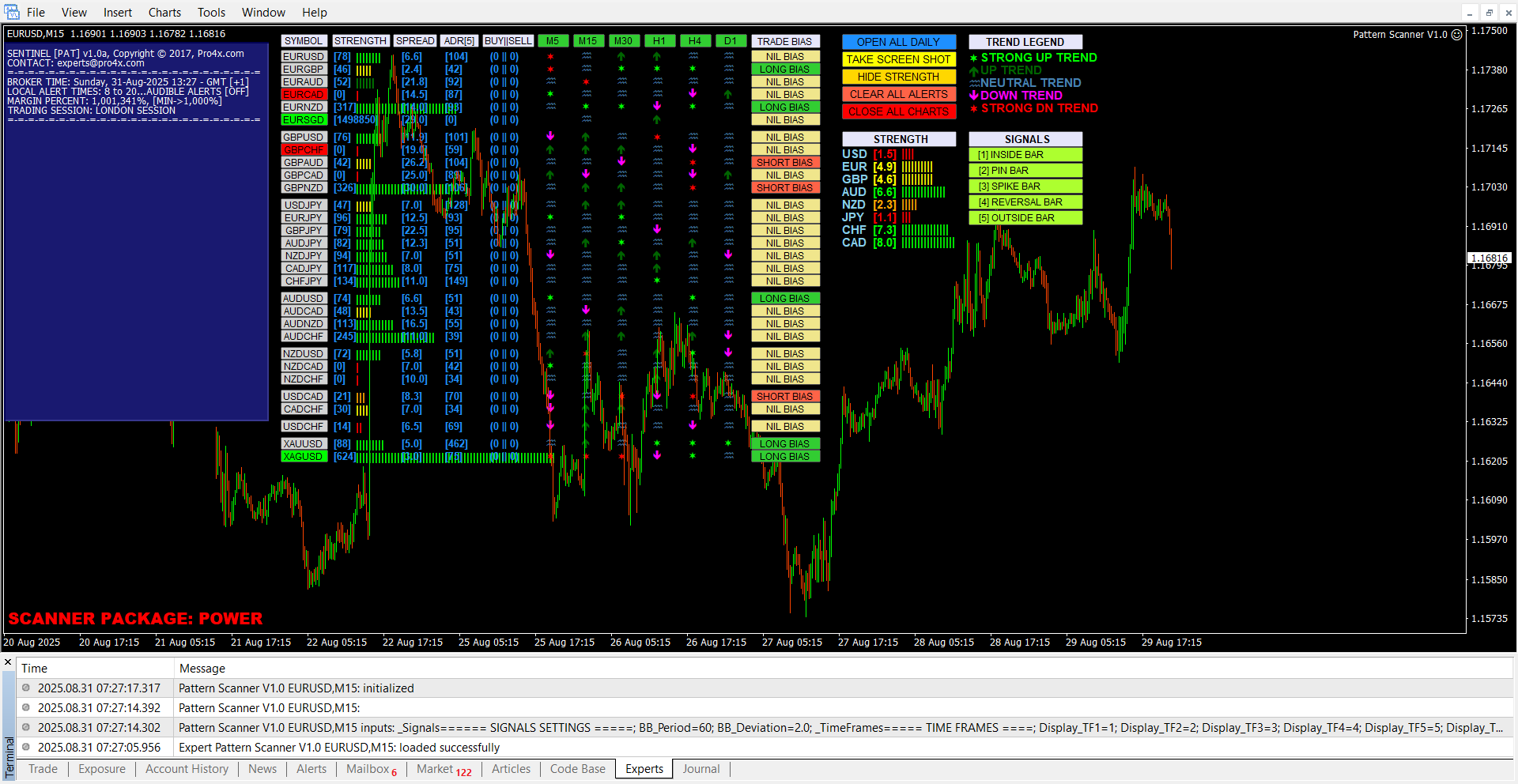The image size is (1518, 784).
Task: Expand the Charts menu
Action: [x=164, y=13]
